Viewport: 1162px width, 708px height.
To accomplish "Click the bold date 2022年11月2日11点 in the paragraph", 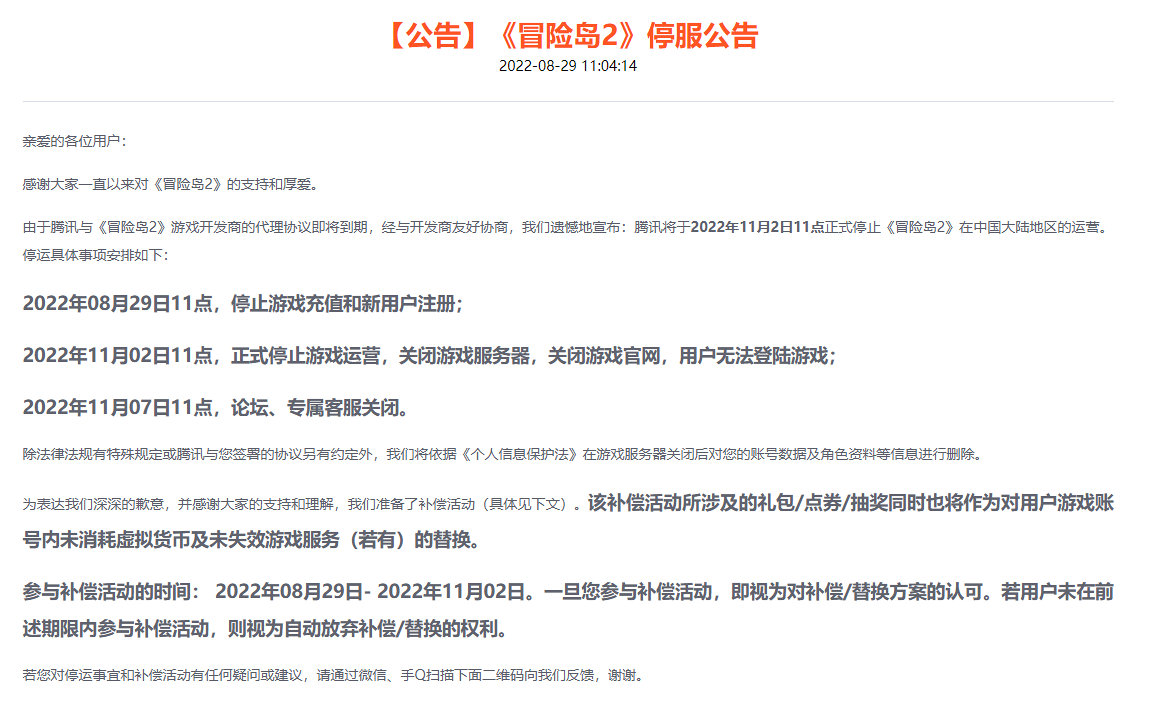I will pos(757,227).
